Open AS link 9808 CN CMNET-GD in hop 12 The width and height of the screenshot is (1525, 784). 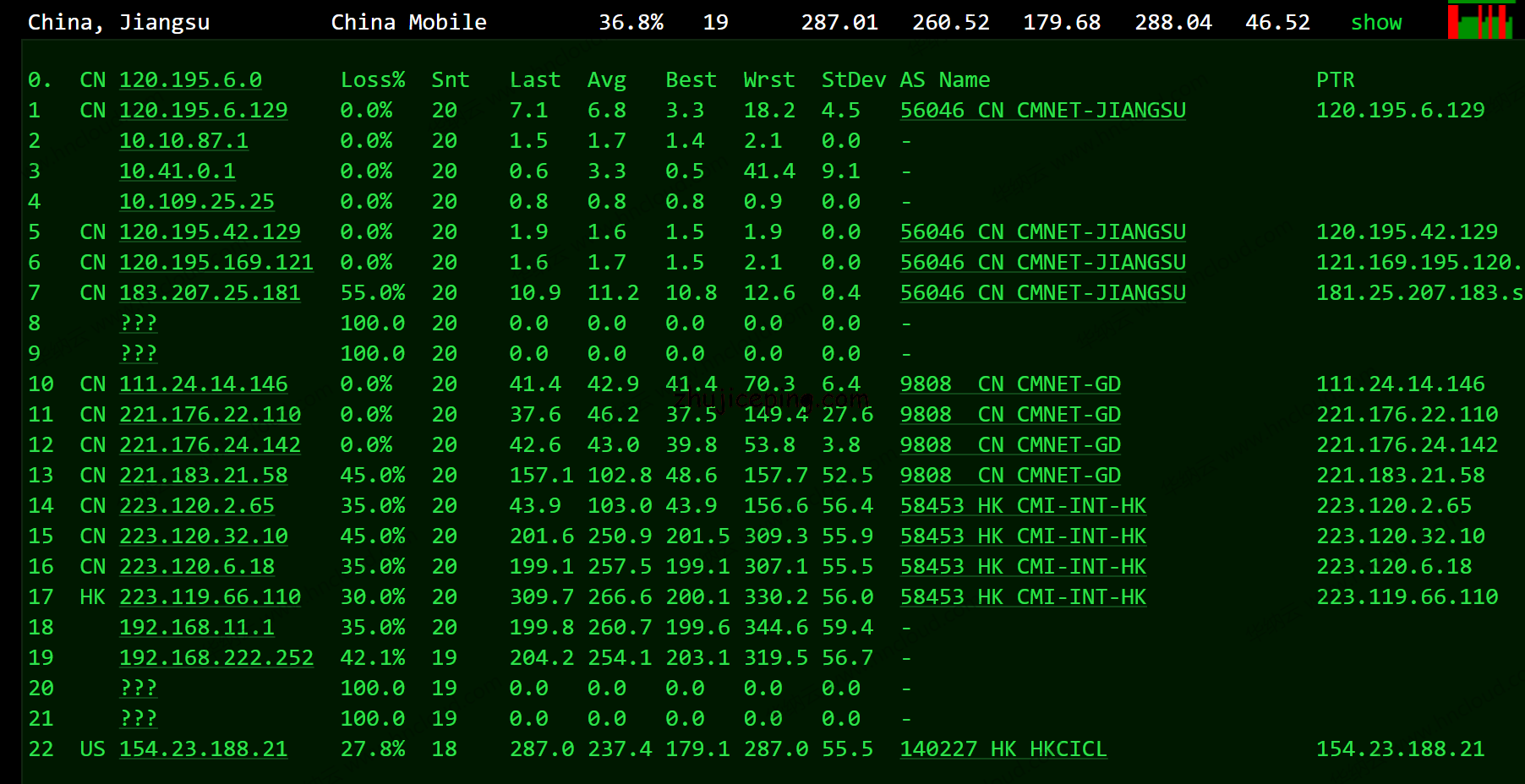[1010, 445]
